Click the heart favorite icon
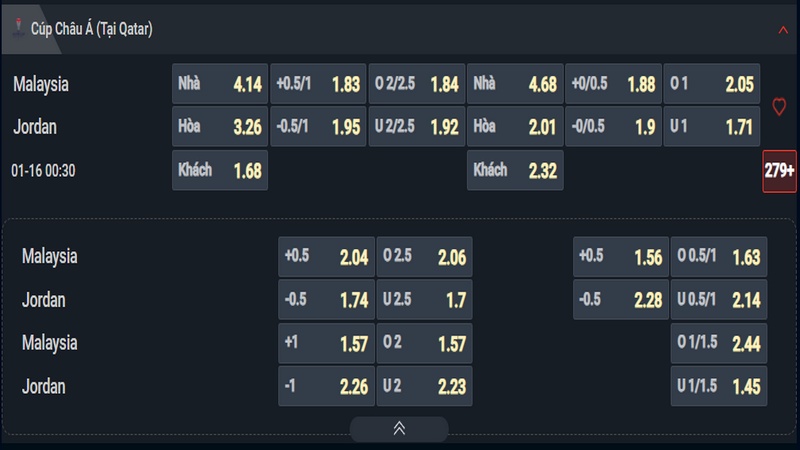This screenshot has height=450, width=800. tap(779, 107)
